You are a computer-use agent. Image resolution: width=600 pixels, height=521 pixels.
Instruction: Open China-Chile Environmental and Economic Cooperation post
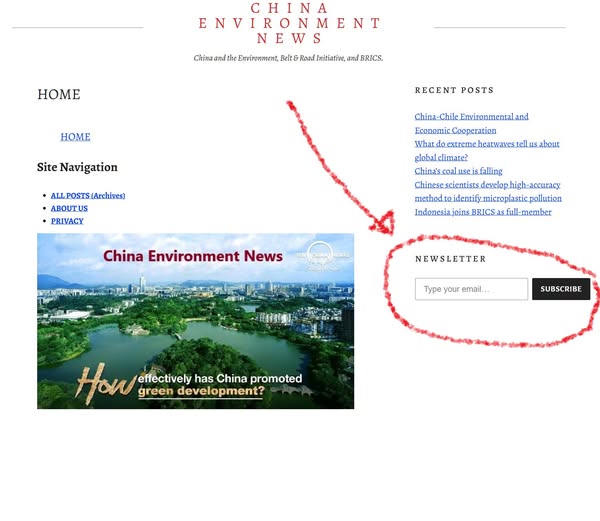pos(471,124)
